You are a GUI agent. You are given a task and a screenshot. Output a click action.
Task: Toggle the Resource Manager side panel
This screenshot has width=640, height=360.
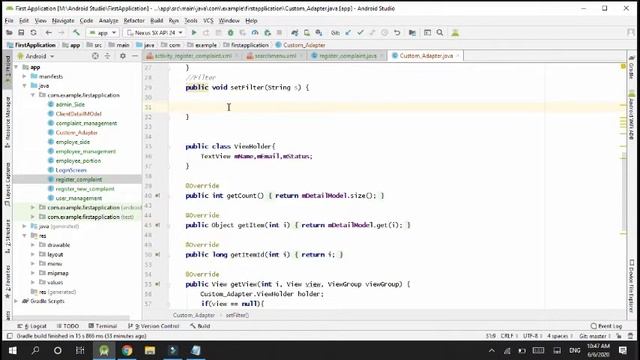(x=7, y=122)
